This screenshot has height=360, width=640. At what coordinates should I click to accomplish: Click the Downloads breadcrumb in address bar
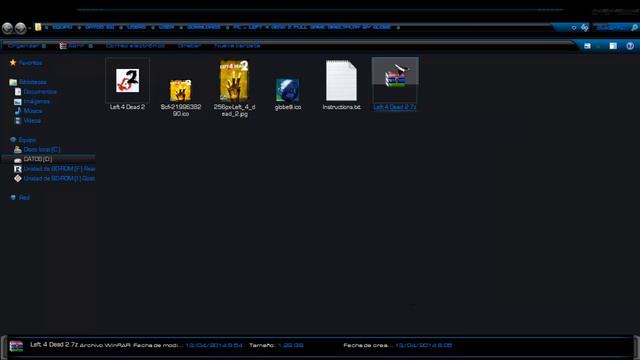[204, 27]
